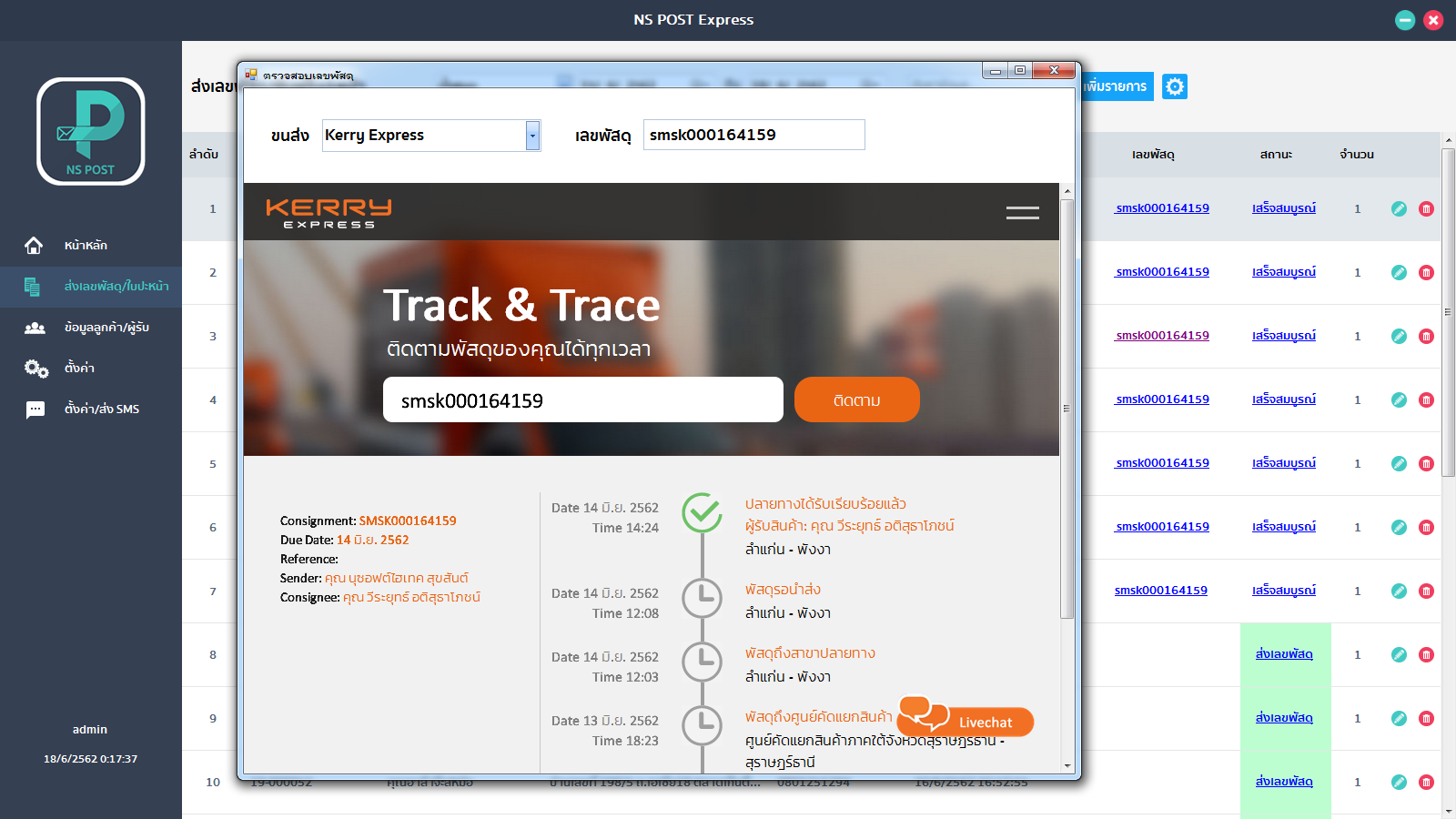Open smsk000164159 link in row 1
Screen dimensions: 1456x819
(x=1162, y=208)
